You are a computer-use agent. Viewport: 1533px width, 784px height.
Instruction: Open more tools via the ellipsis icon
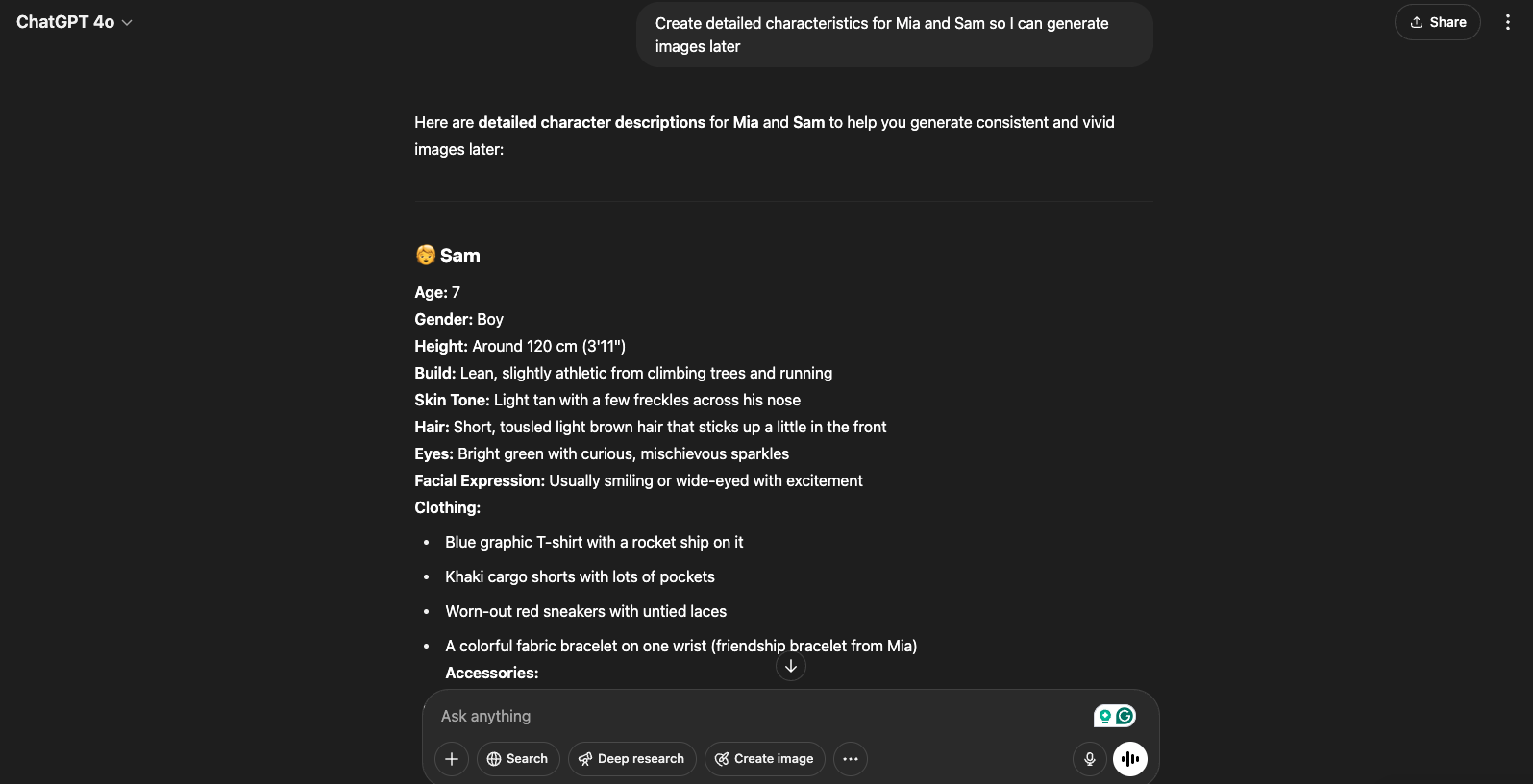850,758
